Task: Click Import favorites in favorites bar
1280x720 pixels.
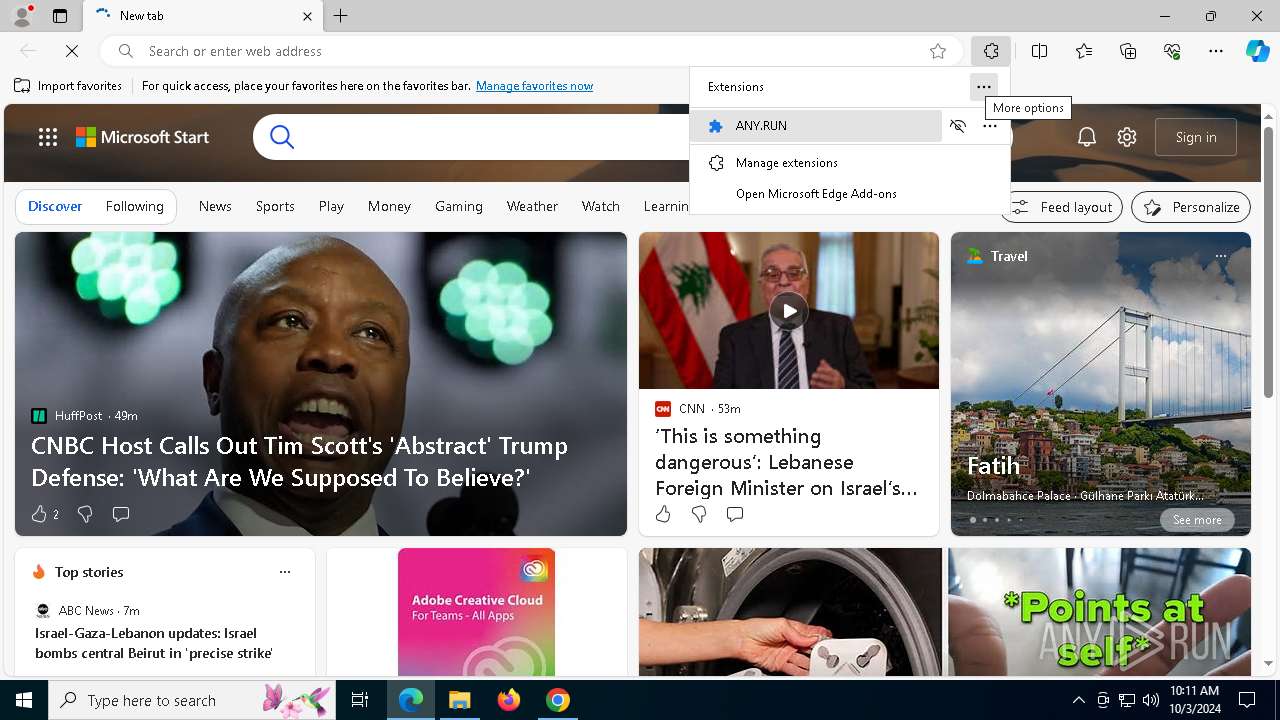Action: pyautogui.click(x=68, y=86)
